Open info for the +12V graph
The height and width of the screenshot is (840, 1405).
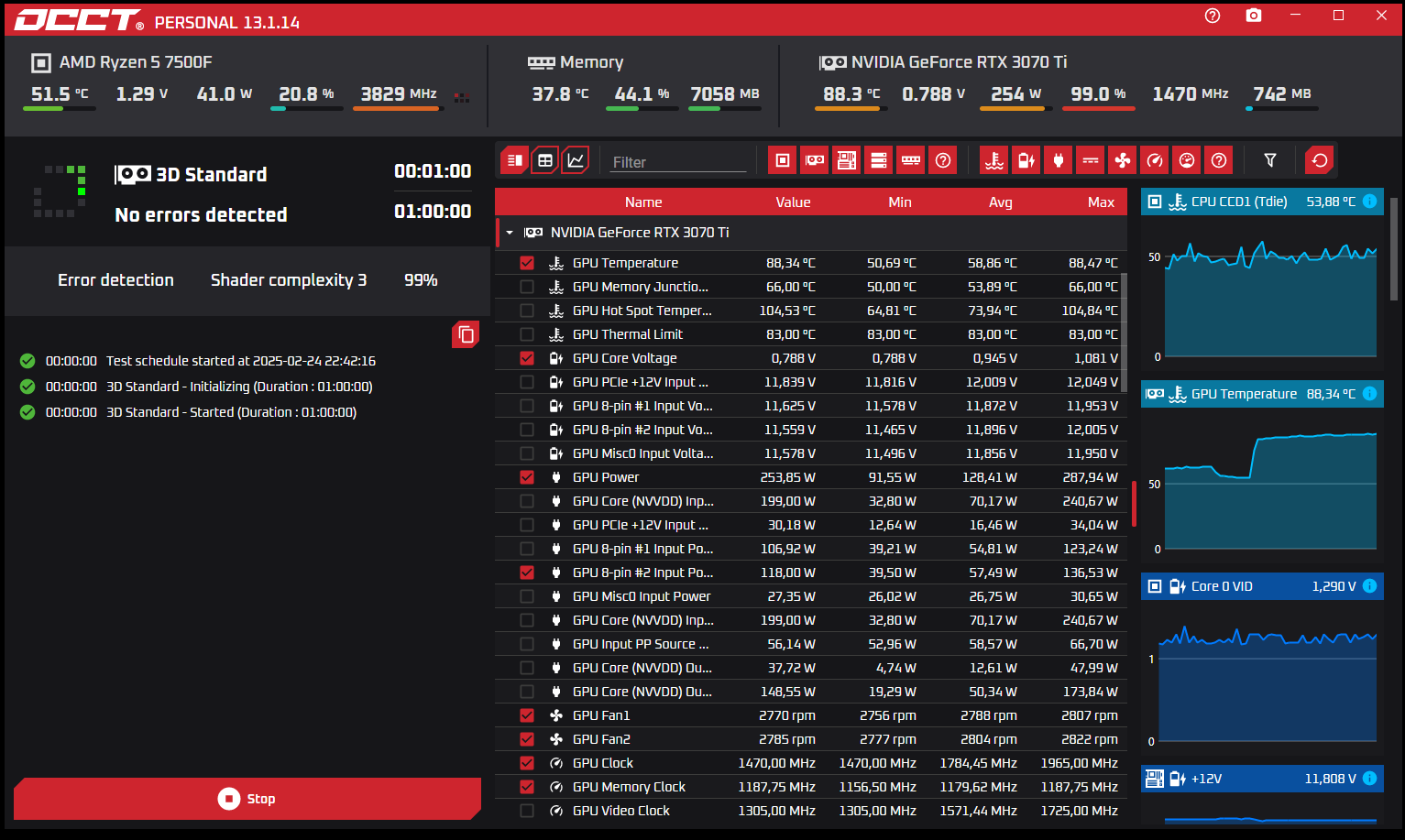coord(1369,779)
